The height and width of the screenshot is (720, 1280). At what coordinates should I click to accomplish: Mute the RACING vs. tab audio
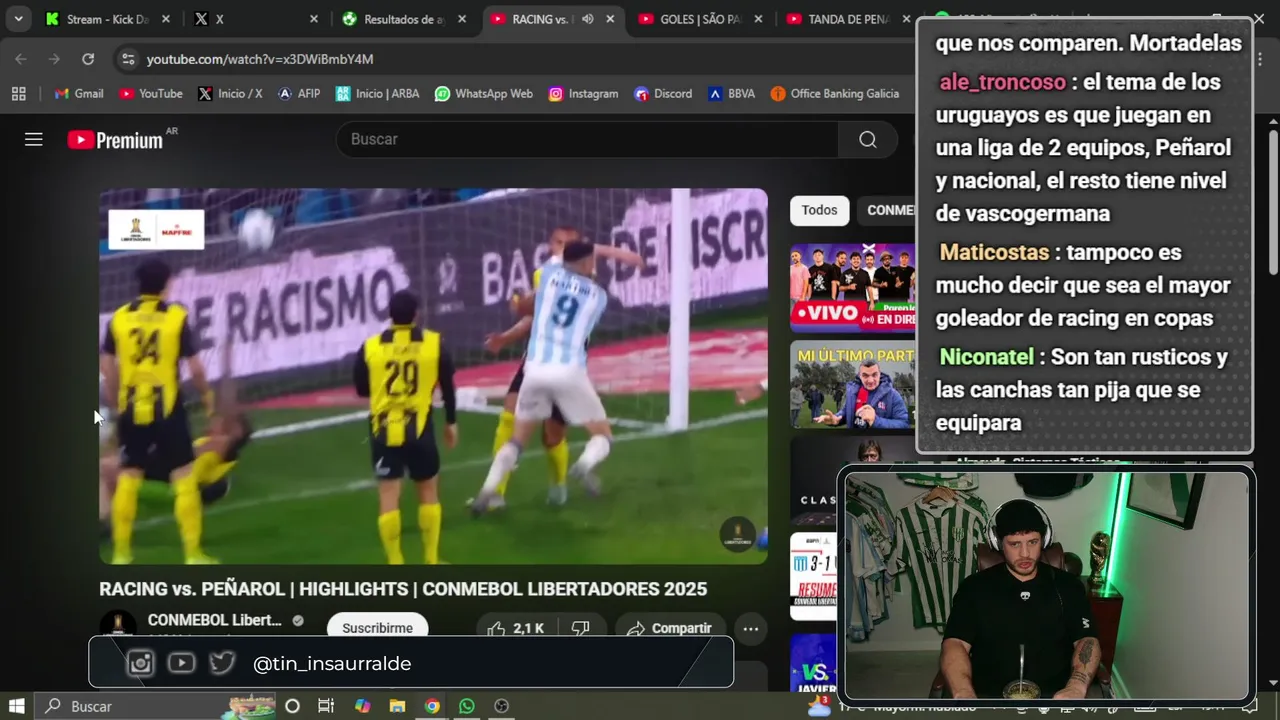(588, 19)
